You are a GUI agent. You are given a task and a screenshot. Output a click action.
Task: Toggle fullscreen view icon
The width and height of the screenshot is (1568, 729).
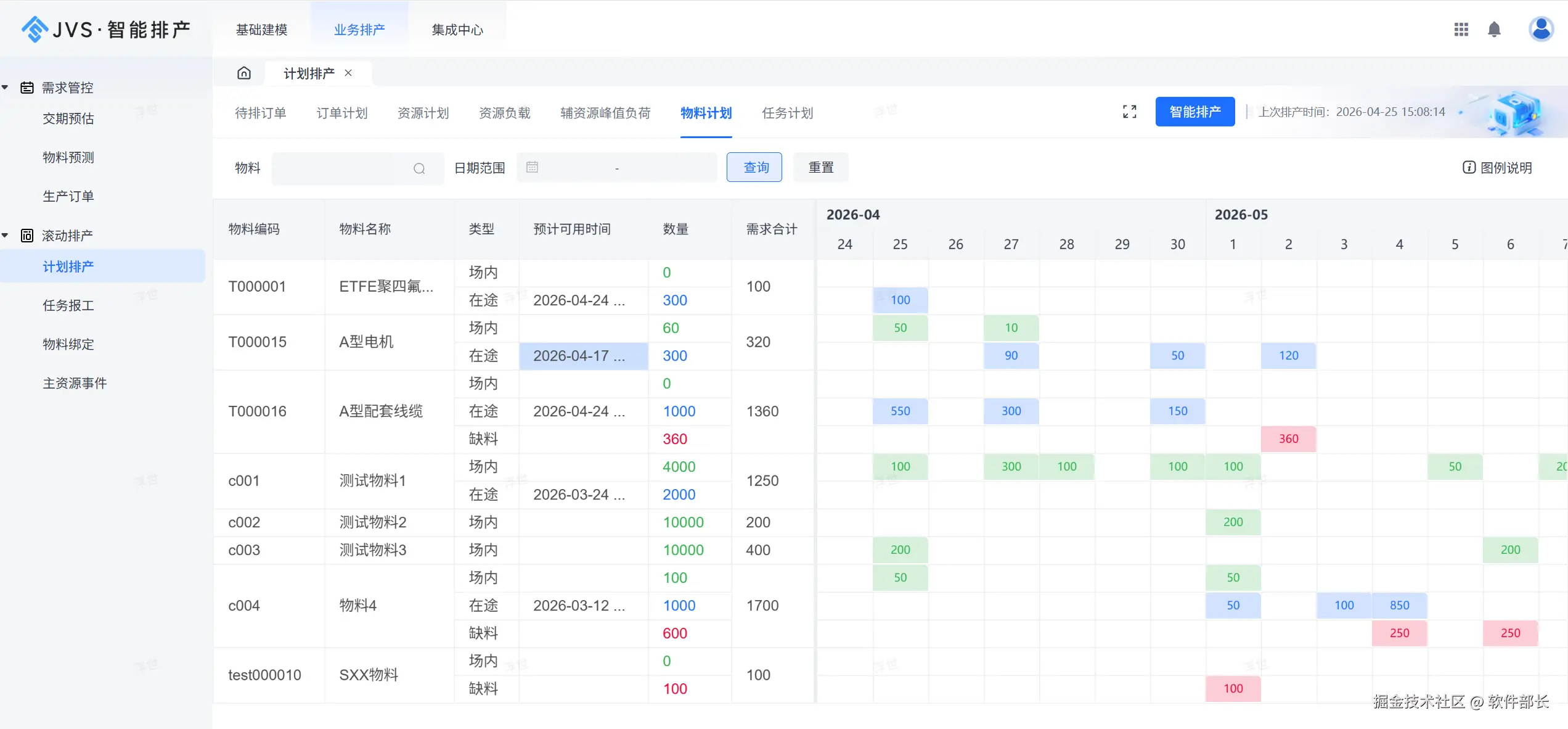1129,112
